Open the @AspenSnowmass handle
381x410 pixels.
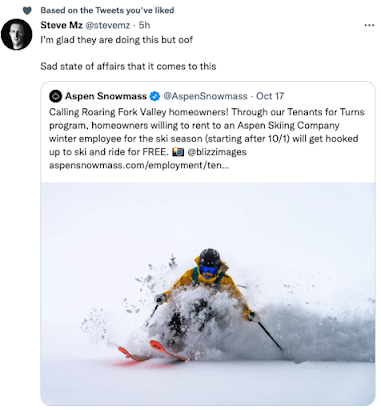(x=205, y=96)
